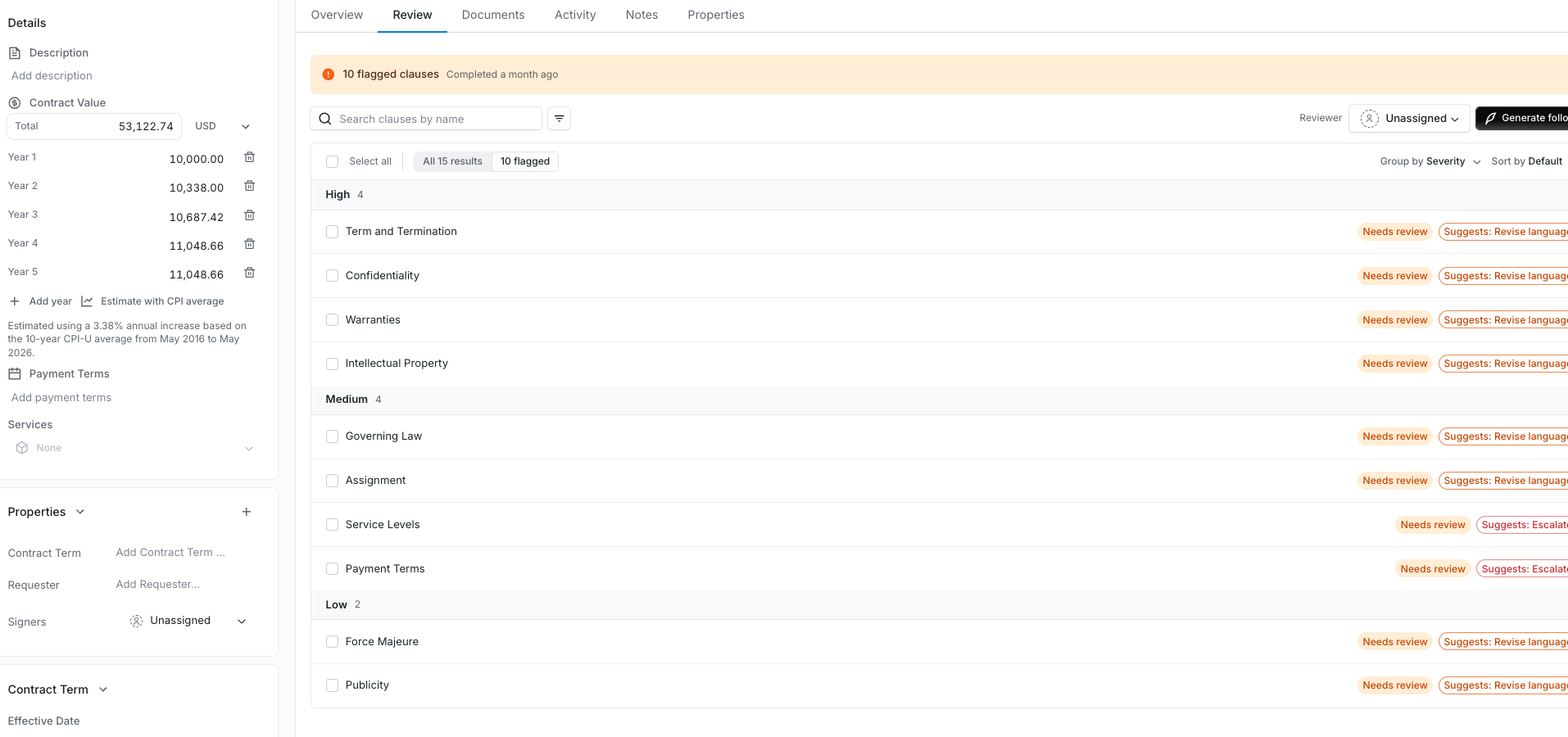1568x737 pixels.
Task: Show All 15 results filter
Action: coord(453,161)
